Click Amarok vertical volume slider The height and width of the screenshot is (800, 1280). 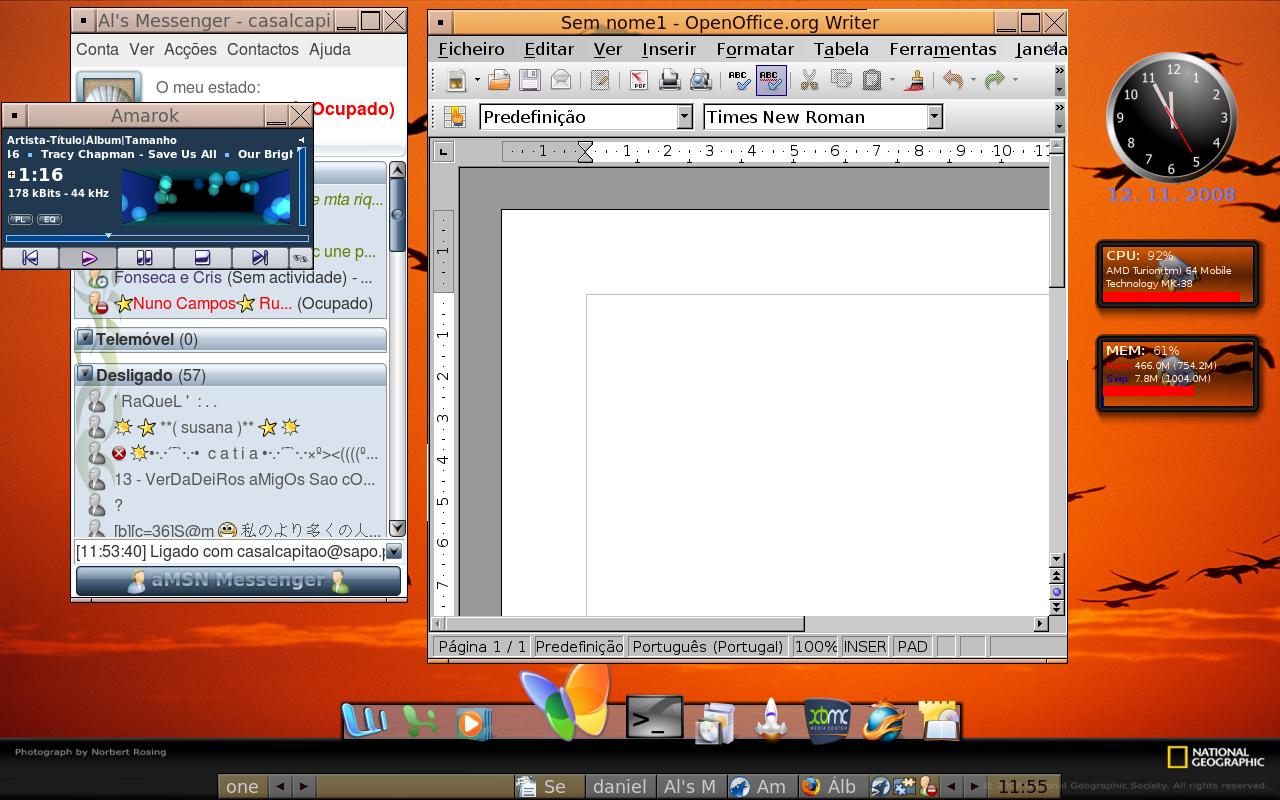point(302,186)
